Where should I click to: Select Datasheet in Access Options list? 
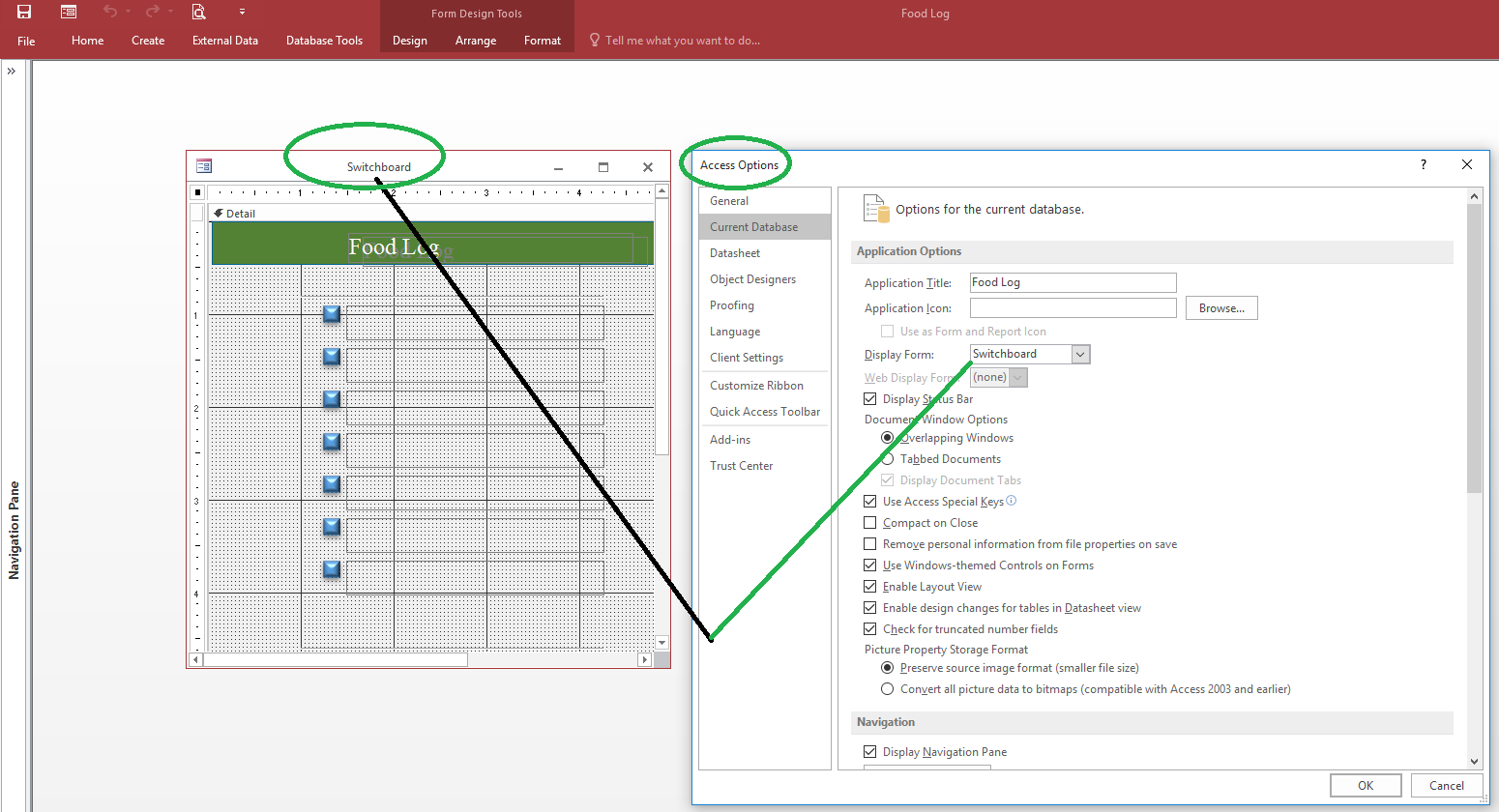764,253
